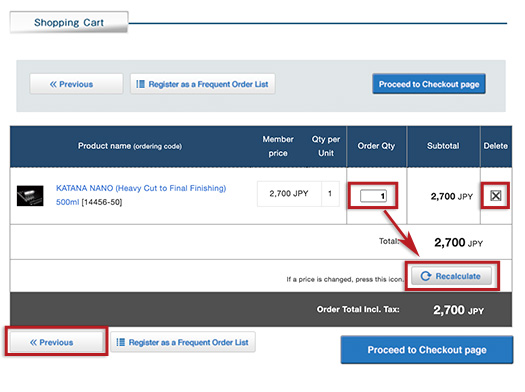This screenshot has width=525, height=392.
Task: Click the delete X icon for KATANA NANO
Action: click(x=496, y=195)
